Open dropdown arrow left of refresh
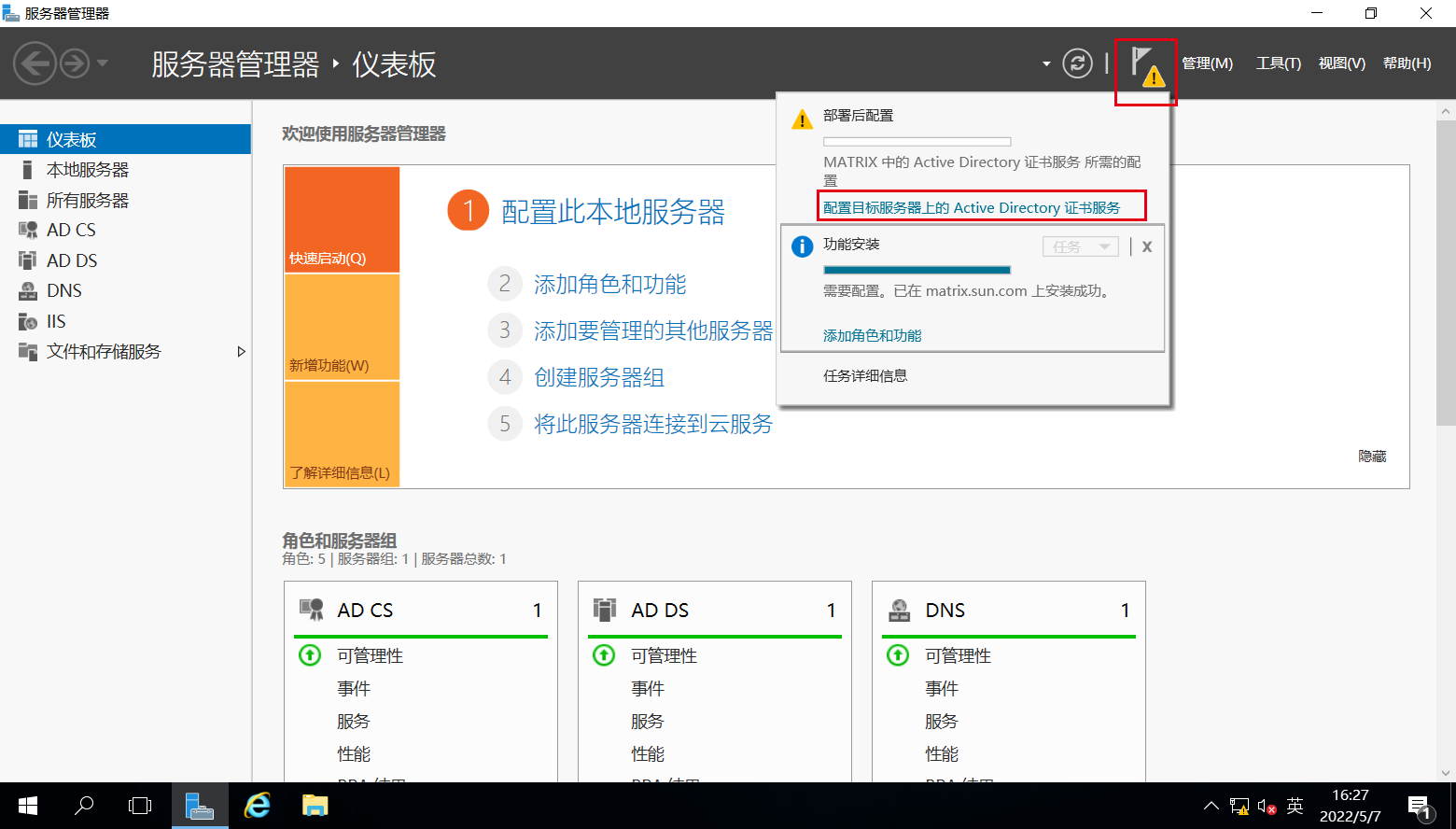Viewport: 1456px width, 829px height. click(x=1046, y=64)
